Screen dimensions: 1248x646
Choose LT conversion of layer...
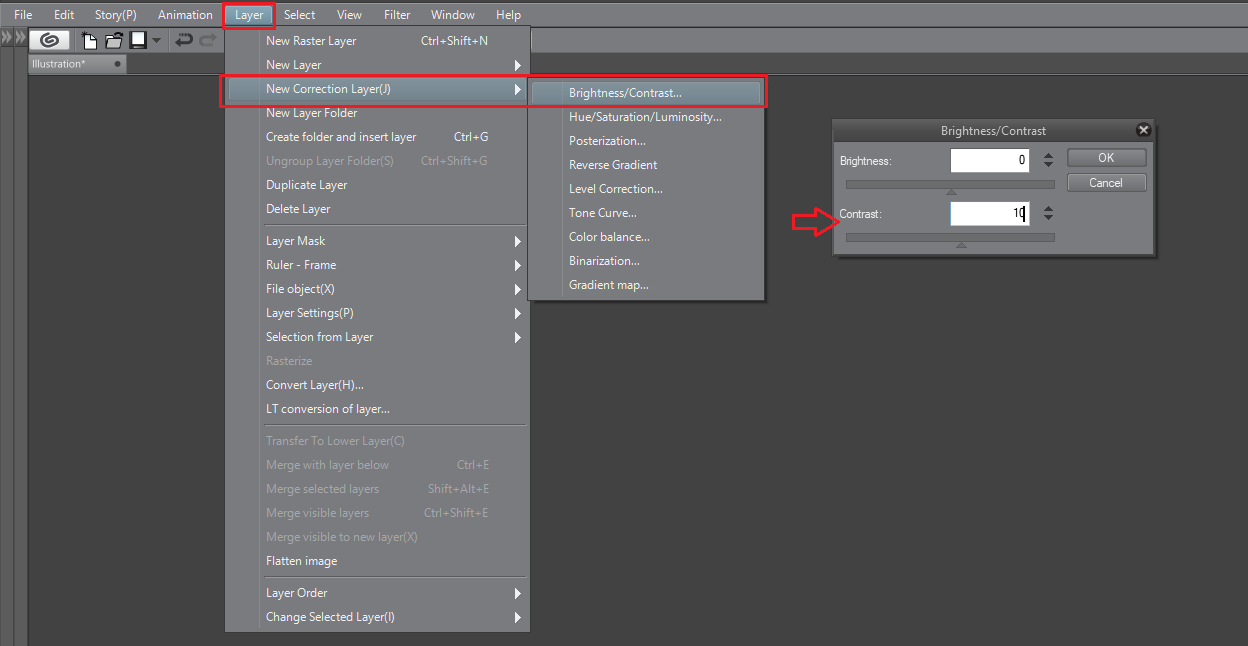pos(377,409)
